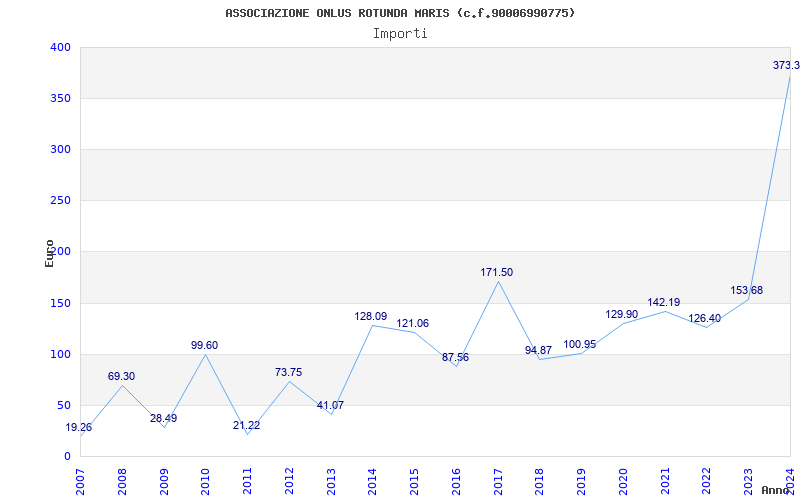The image size is (800, 500).
Task: Click the 73.75 data label for 2012
Action: (x=288, y=372)
